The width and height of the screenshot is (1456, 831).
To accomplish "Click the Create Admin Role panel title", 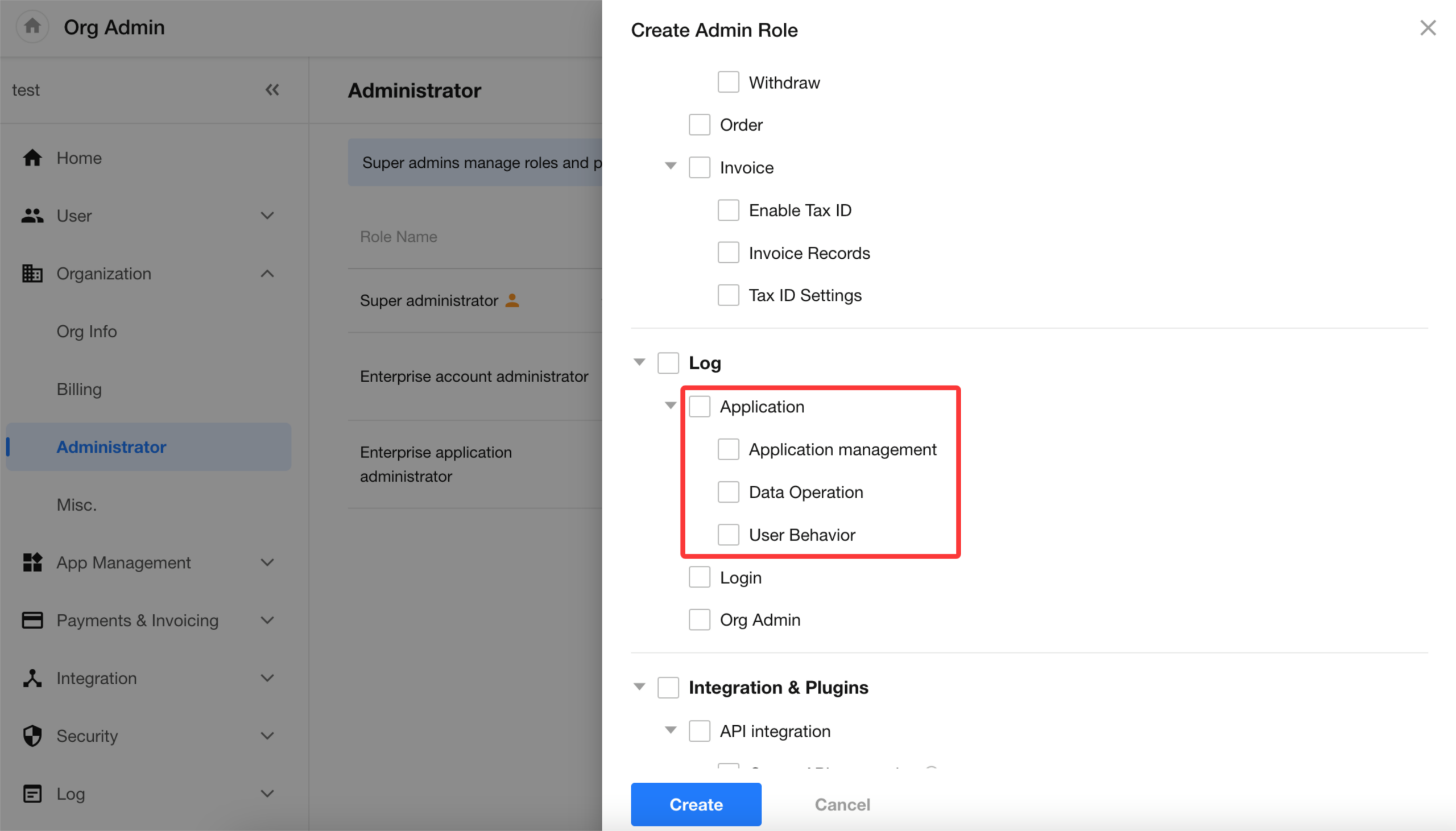I will pos(714,30).
